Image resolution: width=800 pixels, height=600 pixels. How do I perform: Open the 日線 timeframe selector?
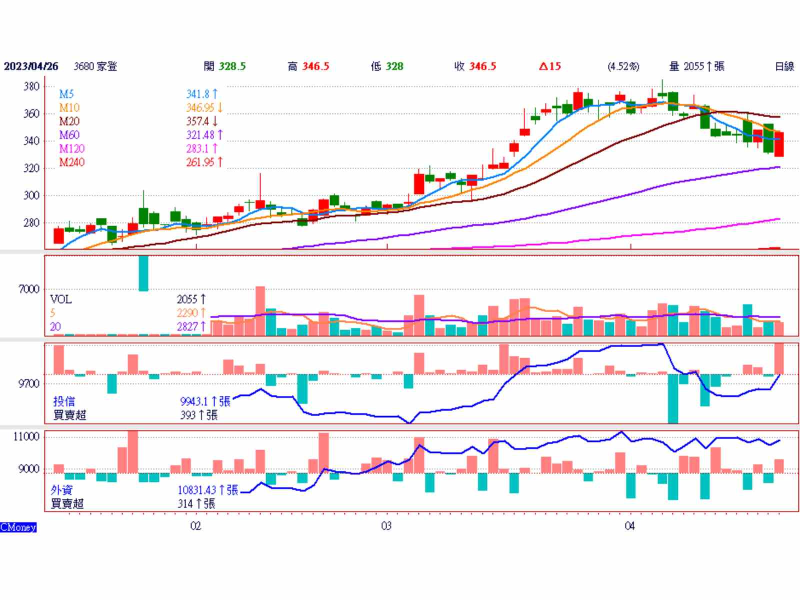[783, 66]
